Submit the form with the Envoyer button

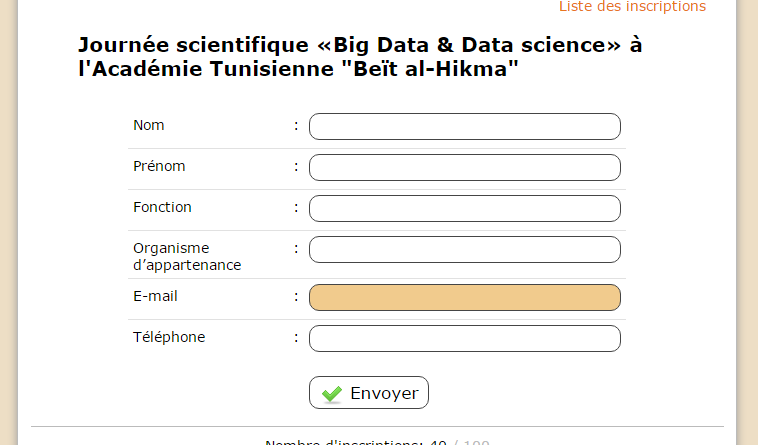click(x=369, y=392)
